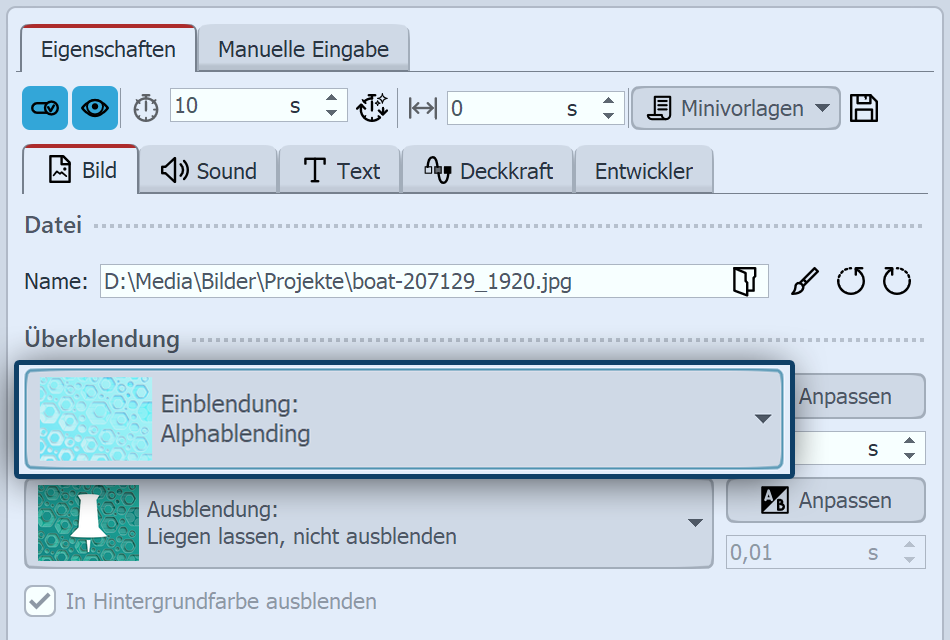Click the rotate clockwise icon
950x640 pixels.
click(x=896, y=281)
